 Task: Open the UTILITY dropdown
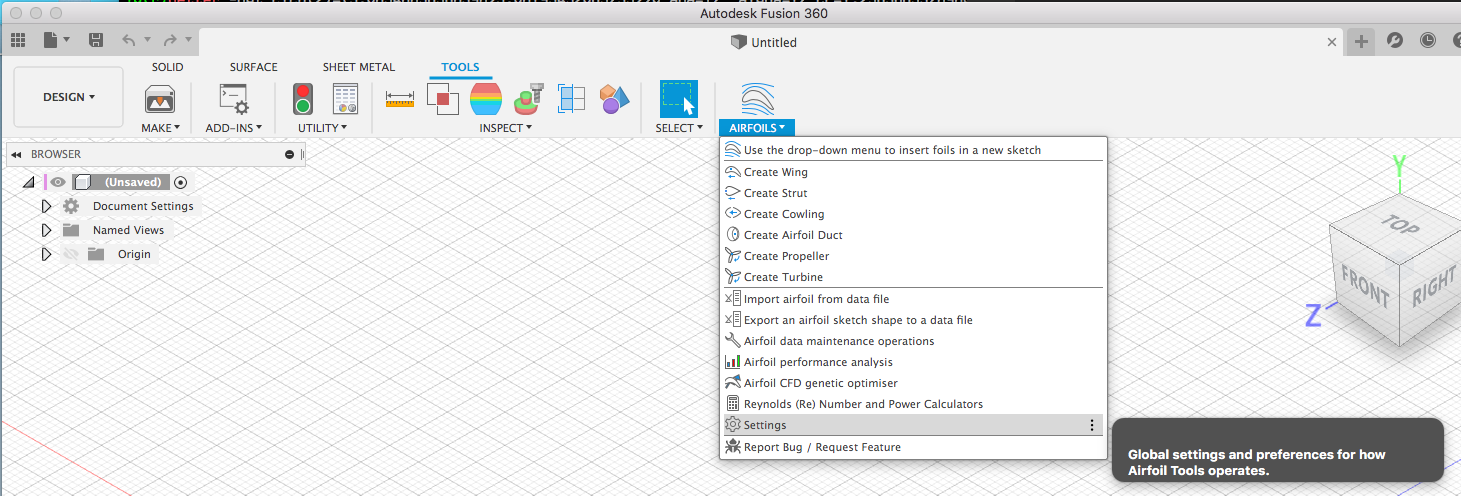point(322,128)
